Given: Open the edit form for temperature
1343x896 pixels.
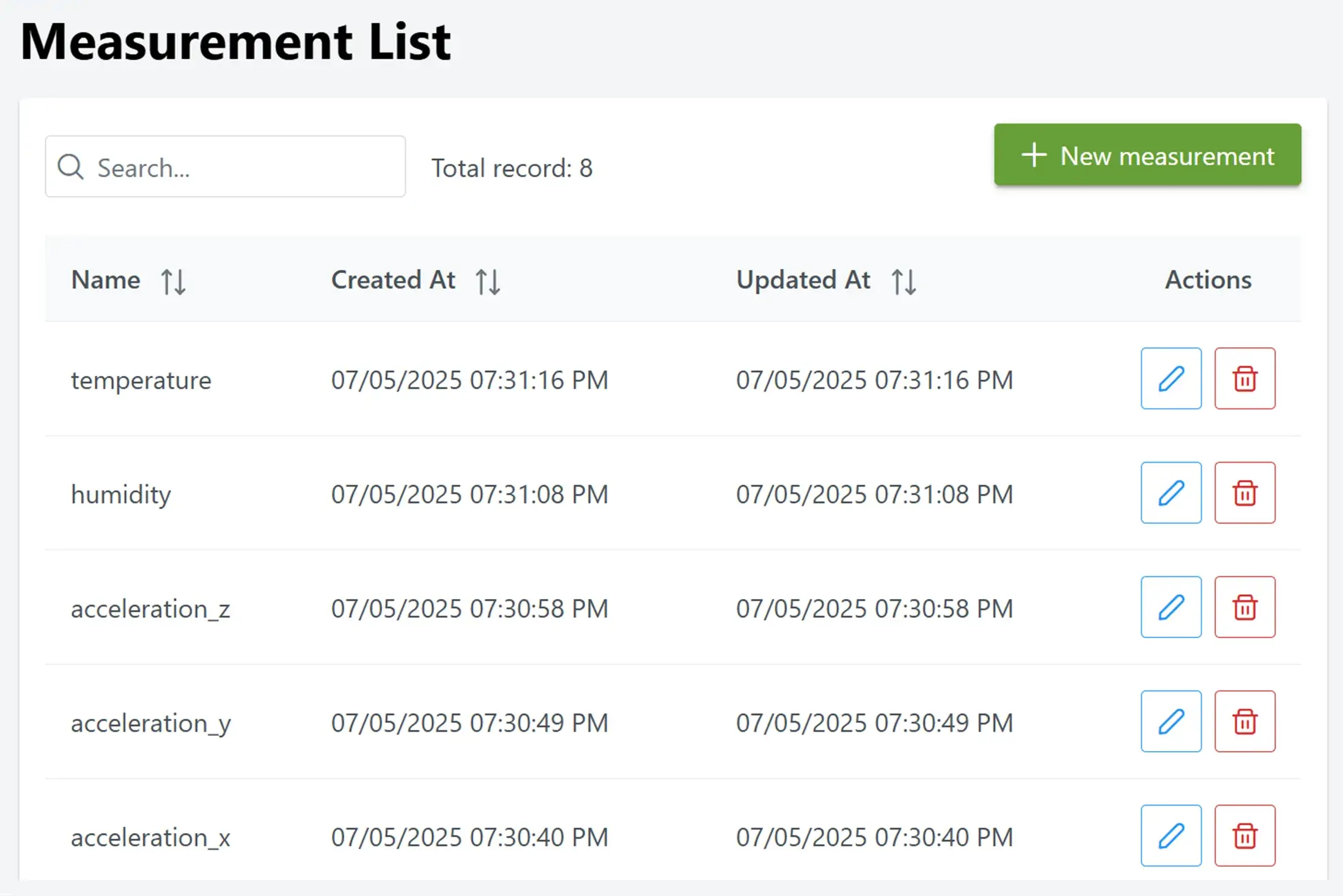Looking at the screenshot, I should coord(1171,379).
